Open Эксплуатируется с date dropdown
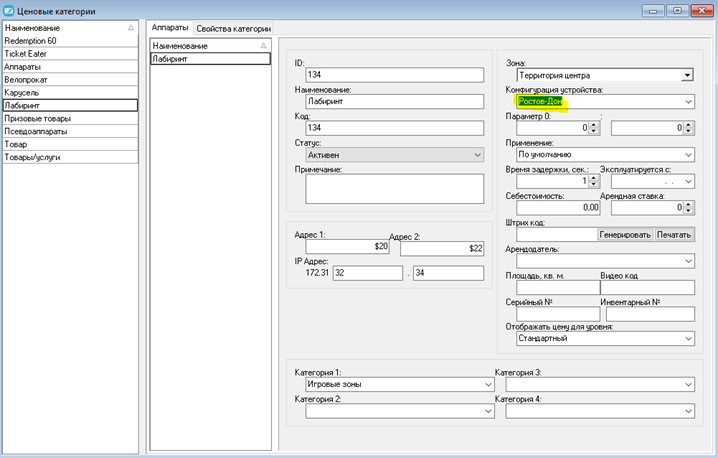The width and height of the screenshot is (718, 458). 688,181
